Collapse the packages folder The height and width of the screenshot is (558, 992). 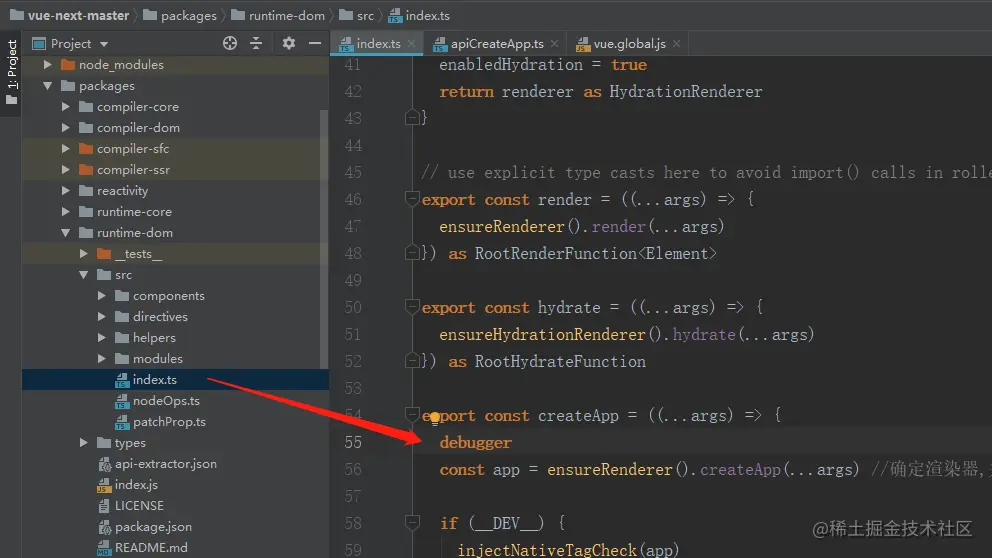tap(47, 85)
